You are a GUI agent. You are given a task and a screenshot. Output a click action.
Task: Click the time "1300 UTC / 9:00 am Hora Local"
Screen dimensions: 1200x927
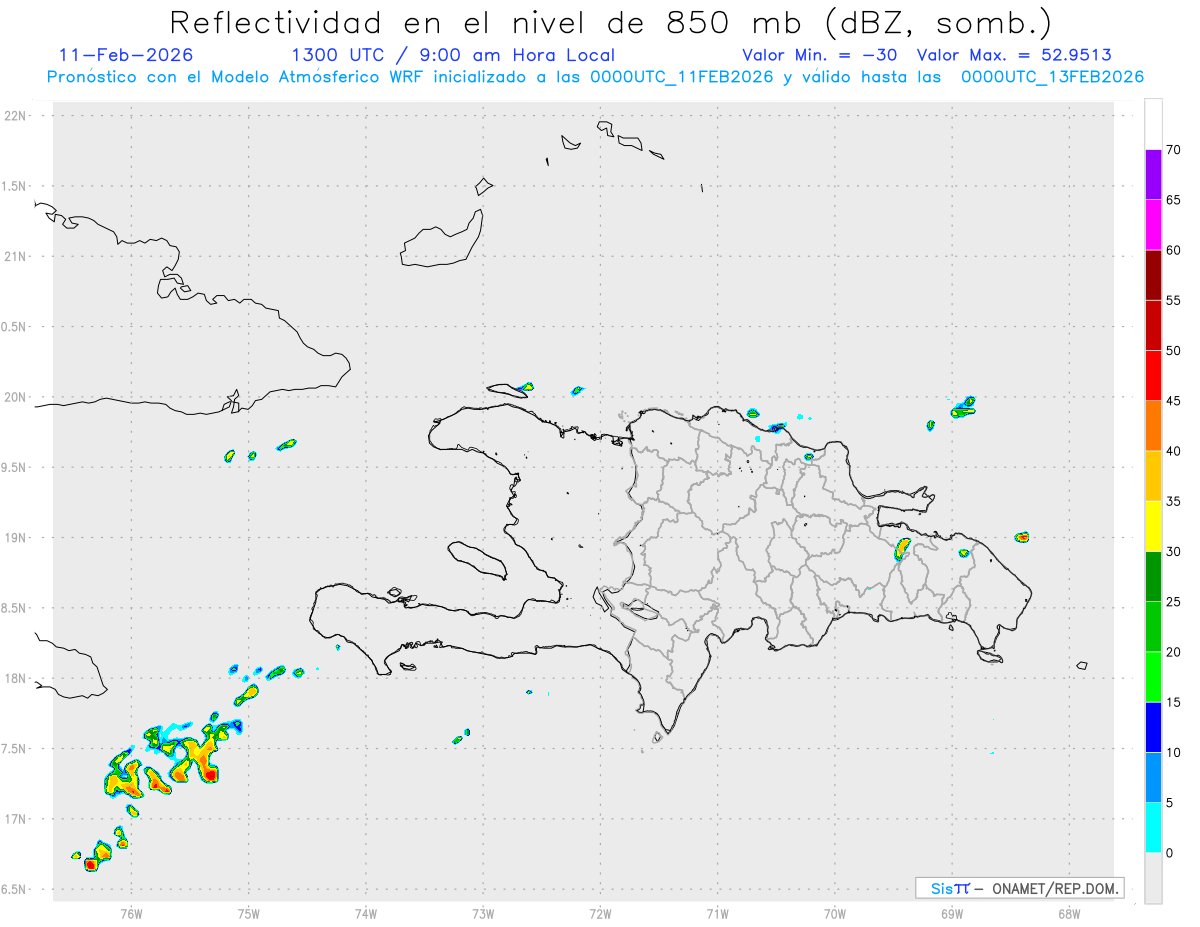[x=453, y=55]
